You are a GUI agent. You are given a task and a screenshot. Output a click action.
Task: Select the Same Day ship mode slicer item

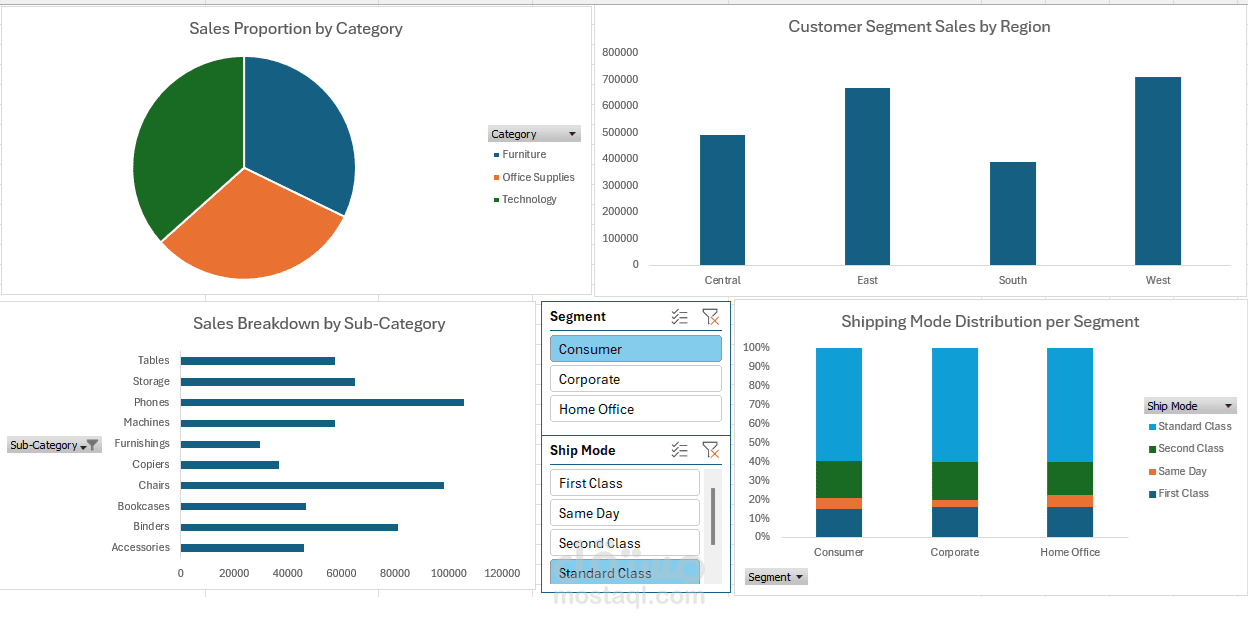coord(624,513)
